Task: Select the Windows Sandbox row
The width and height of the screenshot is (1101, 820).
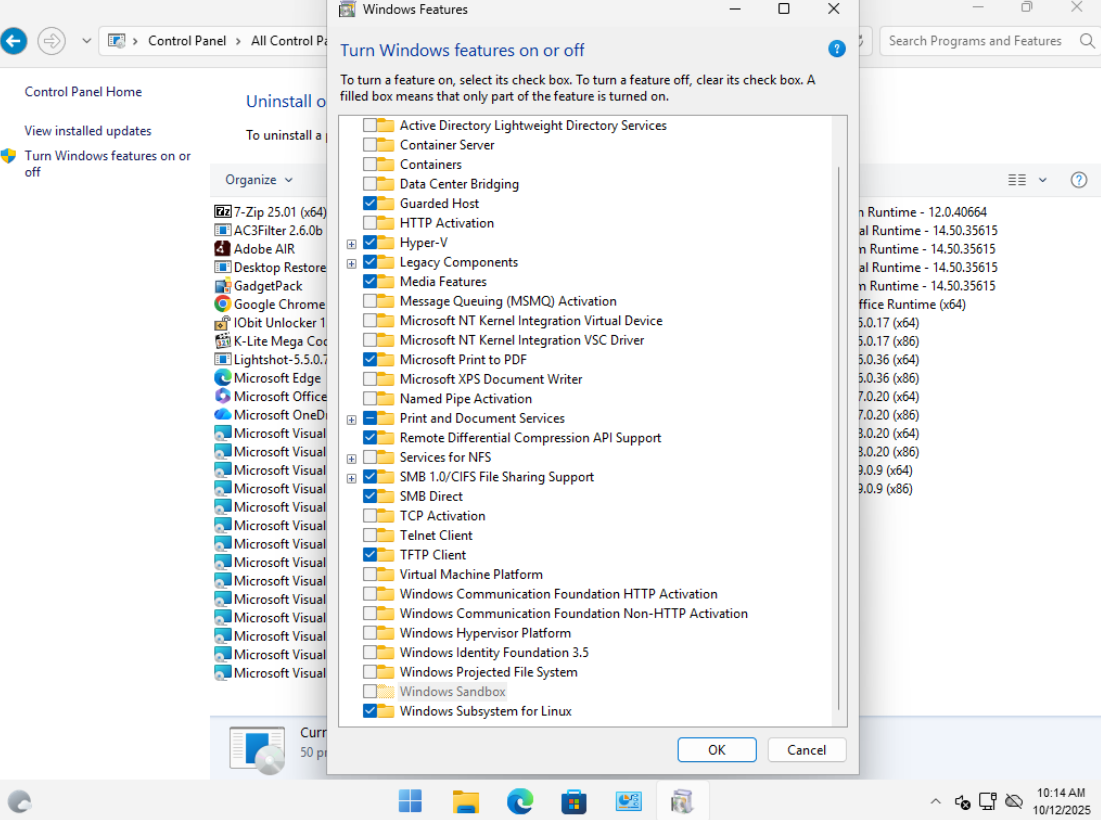Action: 452,692
